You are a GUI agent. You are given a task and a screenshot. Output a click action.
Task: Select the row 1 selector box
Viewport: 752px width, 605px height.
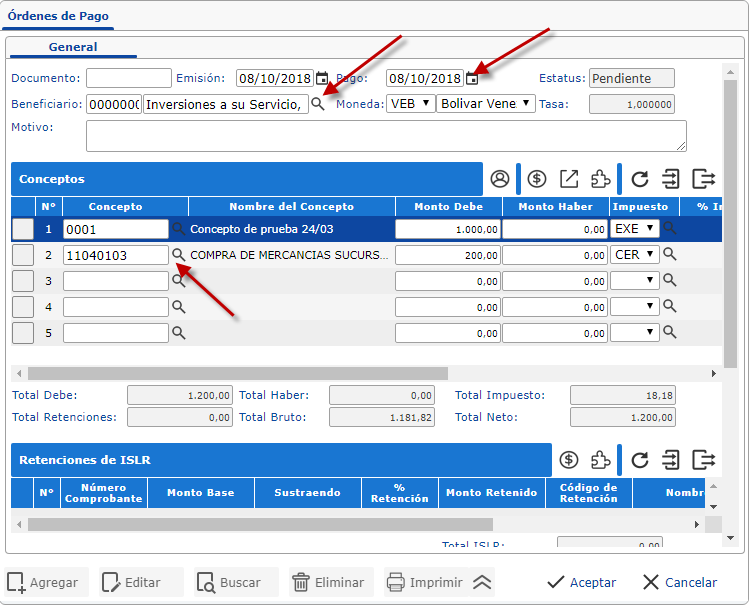tap(22, 229)
